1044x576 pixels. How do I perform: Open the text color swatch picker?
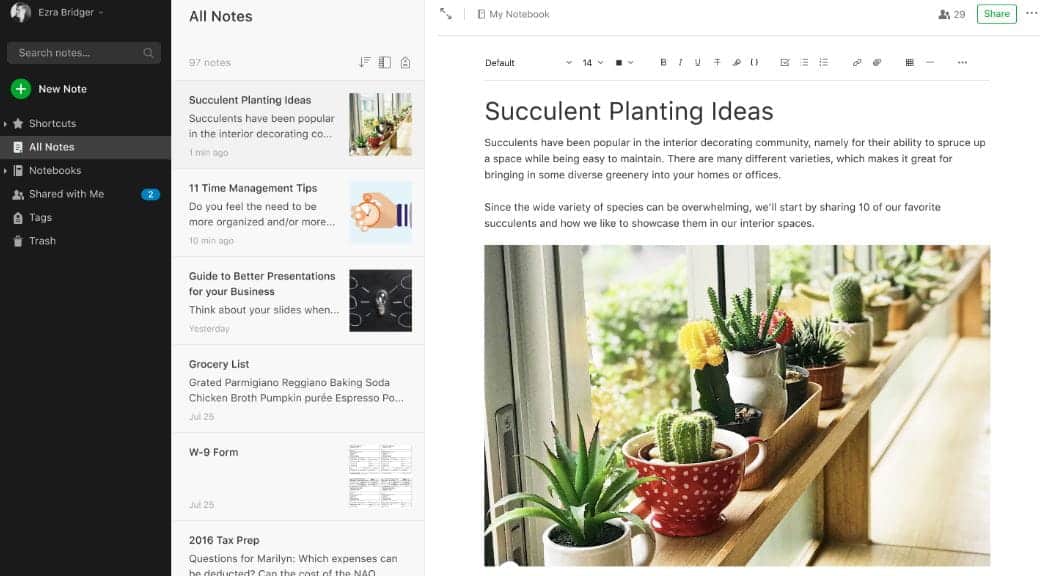point(622,62)
